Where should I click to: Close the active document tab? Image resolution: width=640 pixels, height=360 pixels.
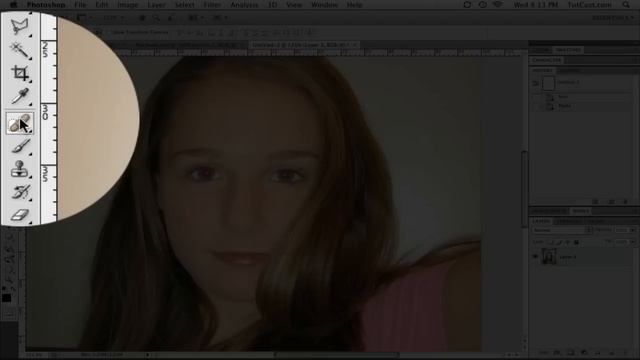click(355, 44)
